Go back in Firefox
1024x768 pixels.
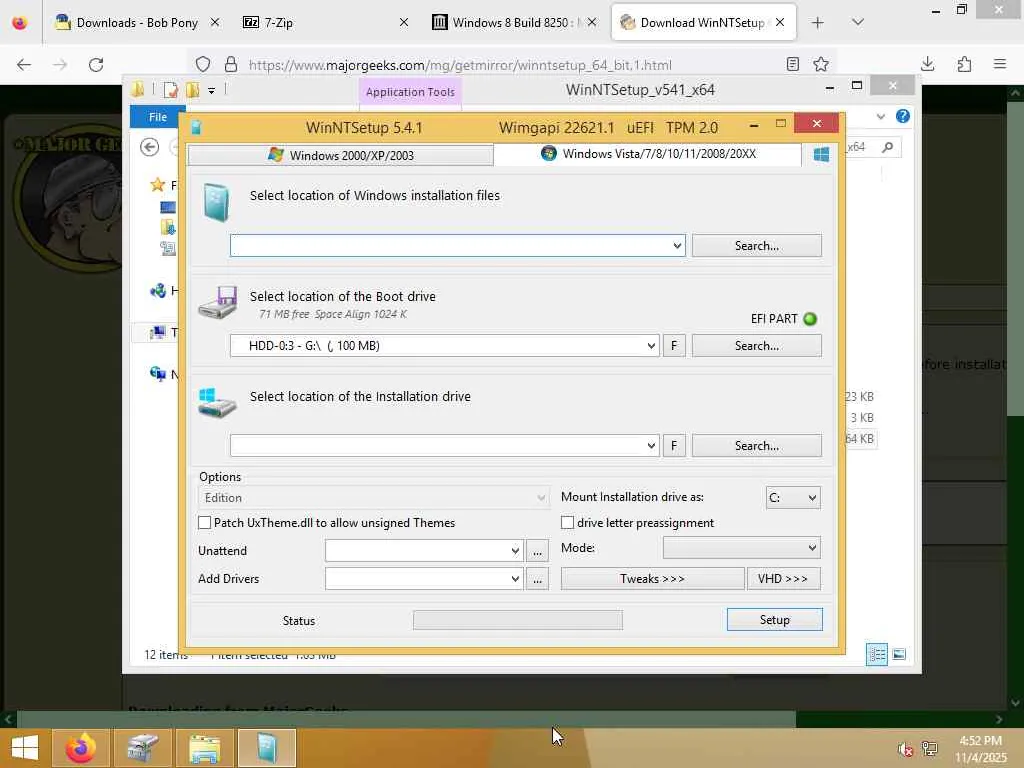point(24,65)
